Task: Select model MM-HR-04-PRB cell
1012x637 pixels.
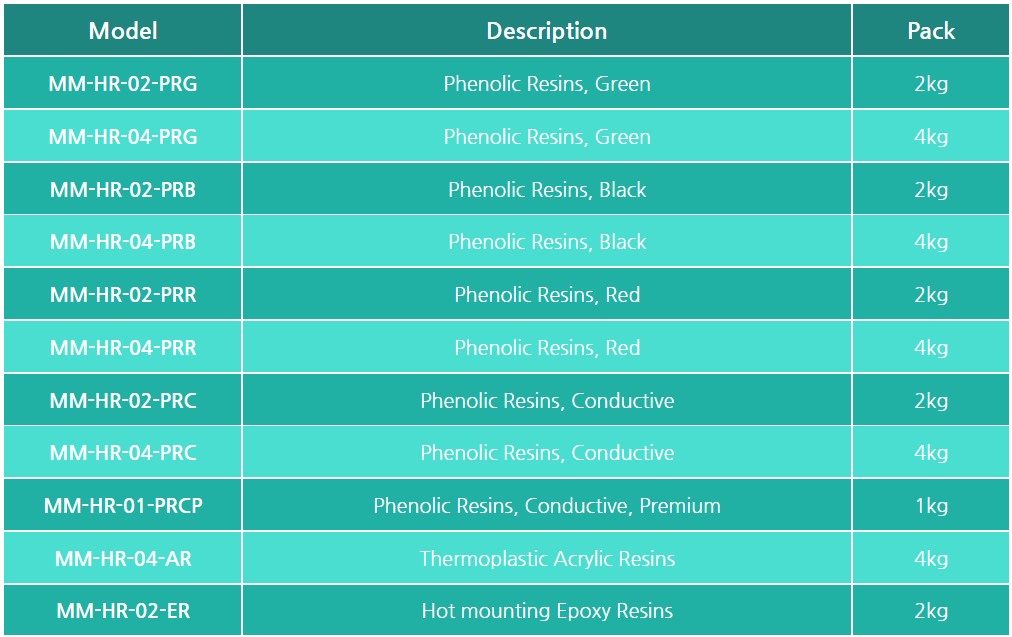Action: coord(123,241)
